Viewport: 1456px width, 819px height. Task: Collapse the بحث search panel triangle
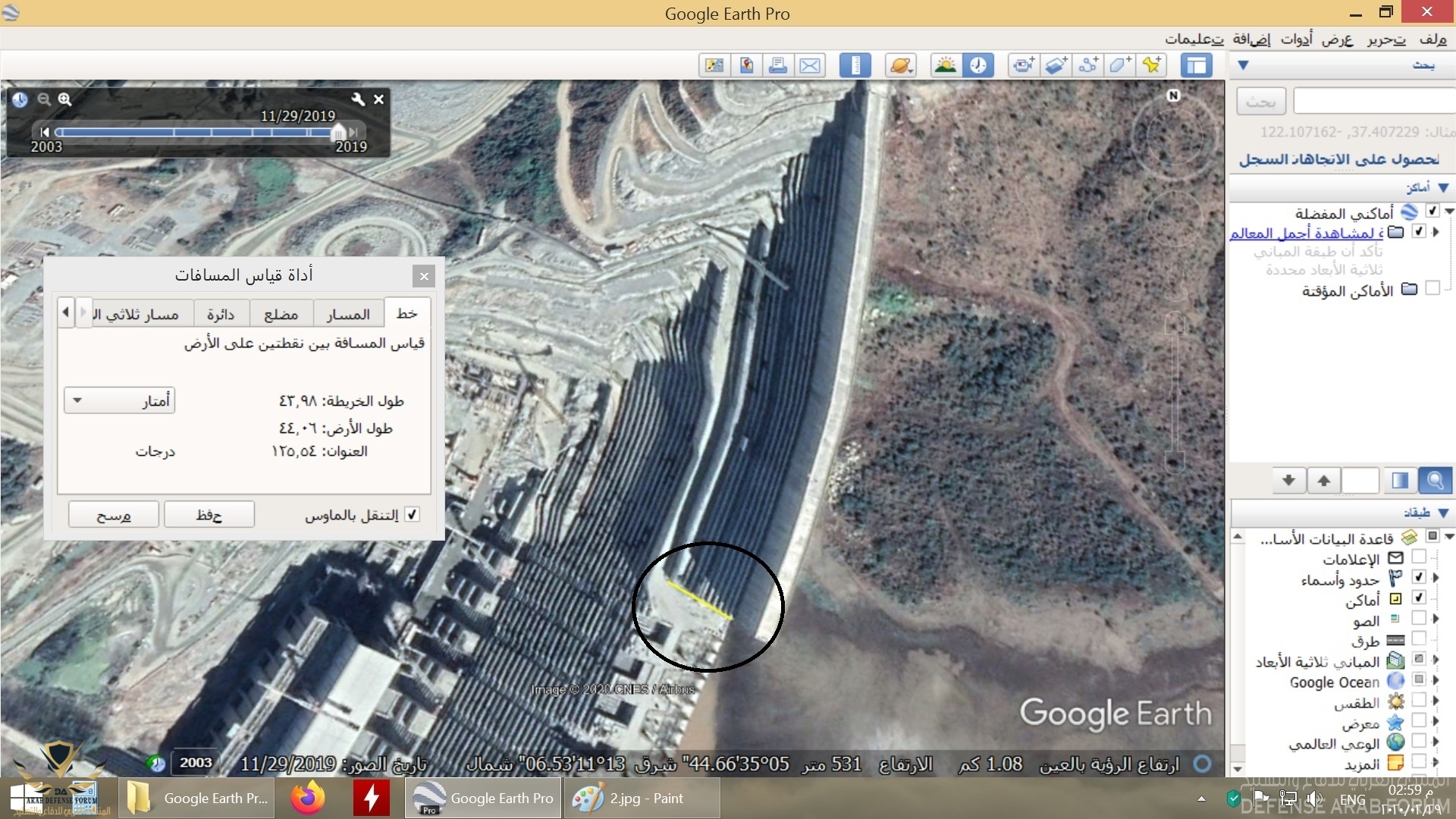(x=1244, y=65)
